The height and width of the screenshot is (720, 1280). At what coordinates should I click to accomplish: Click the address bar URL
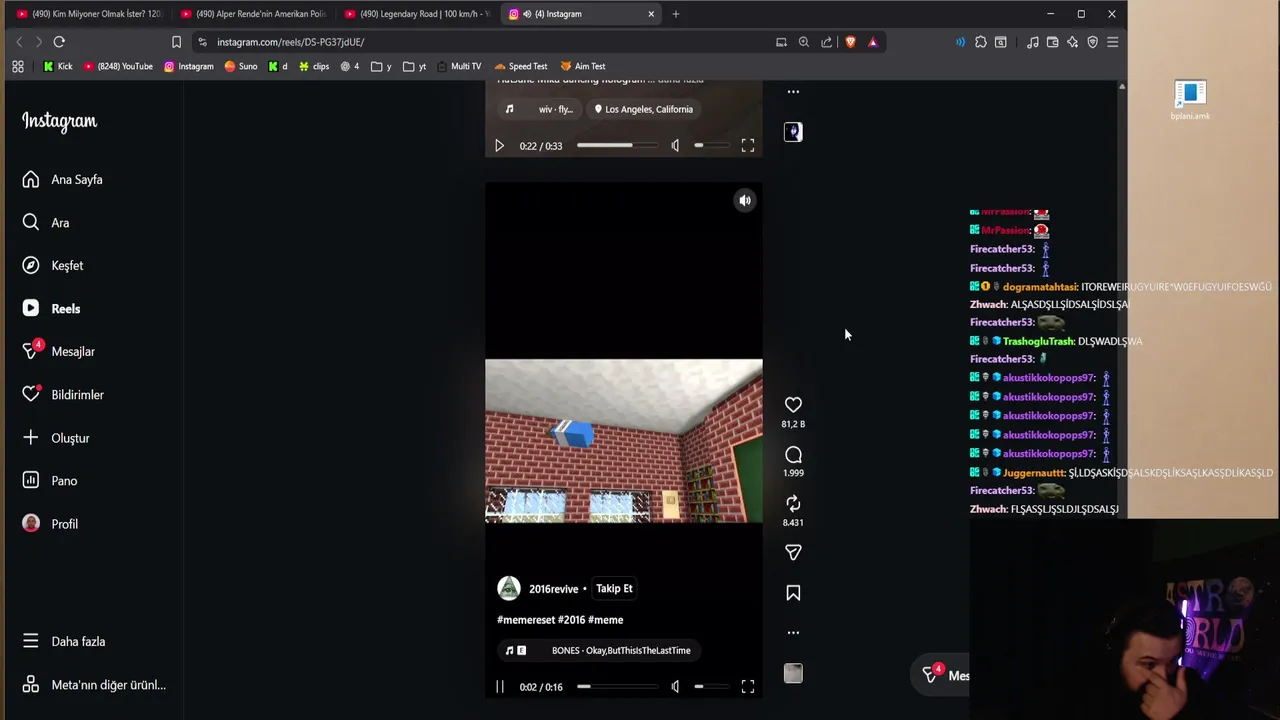(x=290, y=42)
